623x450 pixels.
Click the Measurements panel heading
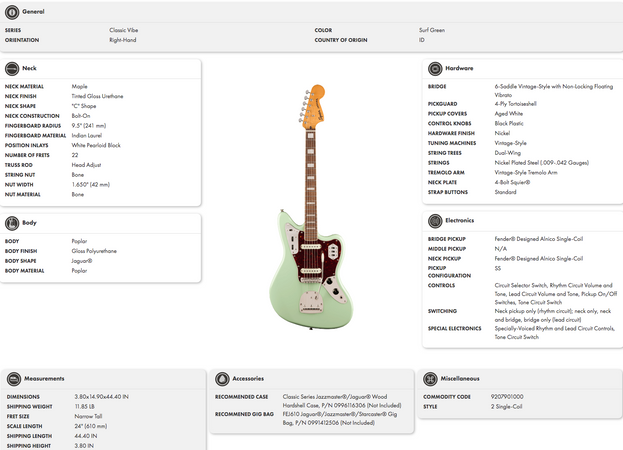click(x=44, y=379)
